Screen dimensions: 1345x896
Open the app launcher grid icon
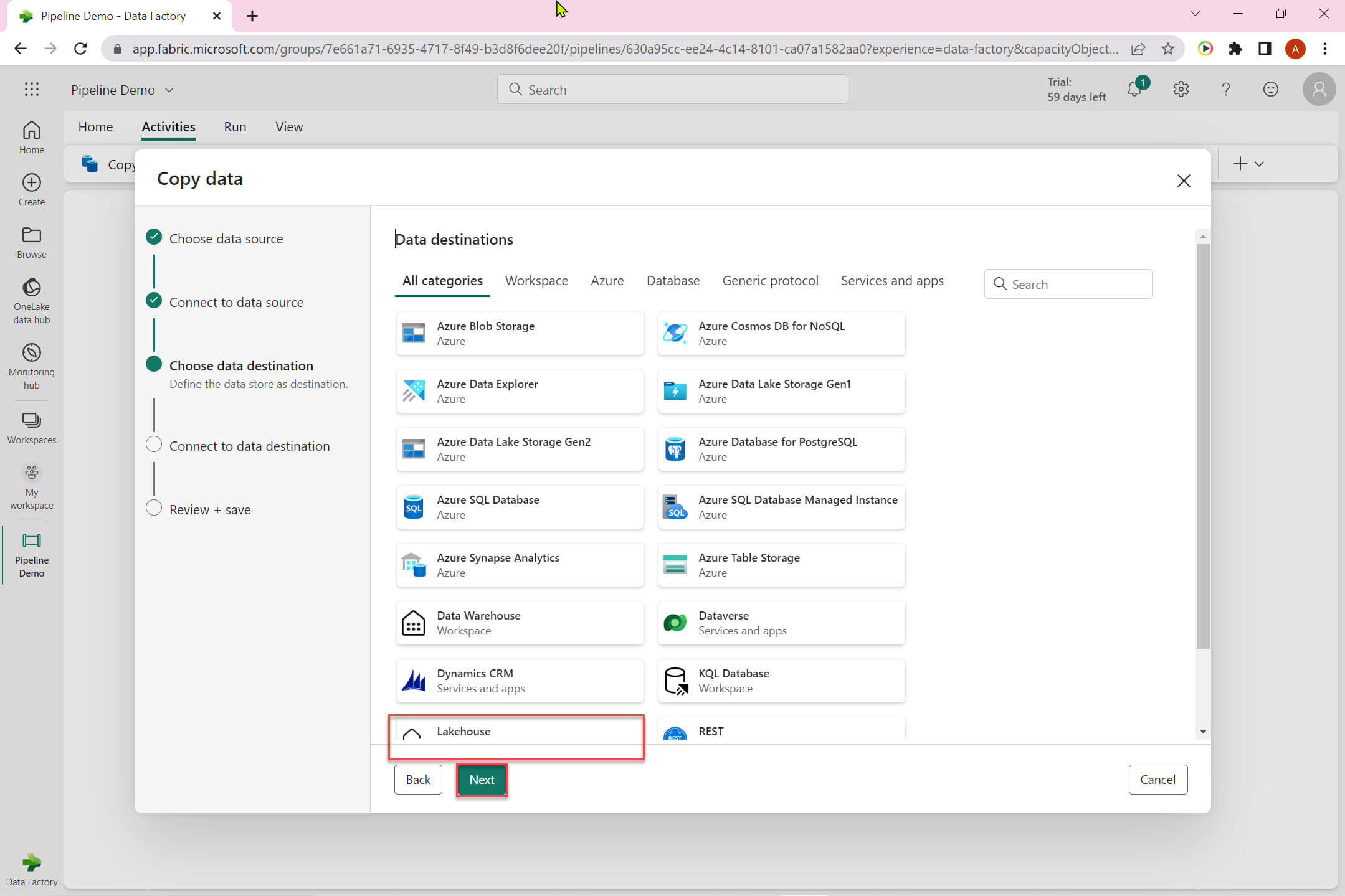[x=31, y=90]
